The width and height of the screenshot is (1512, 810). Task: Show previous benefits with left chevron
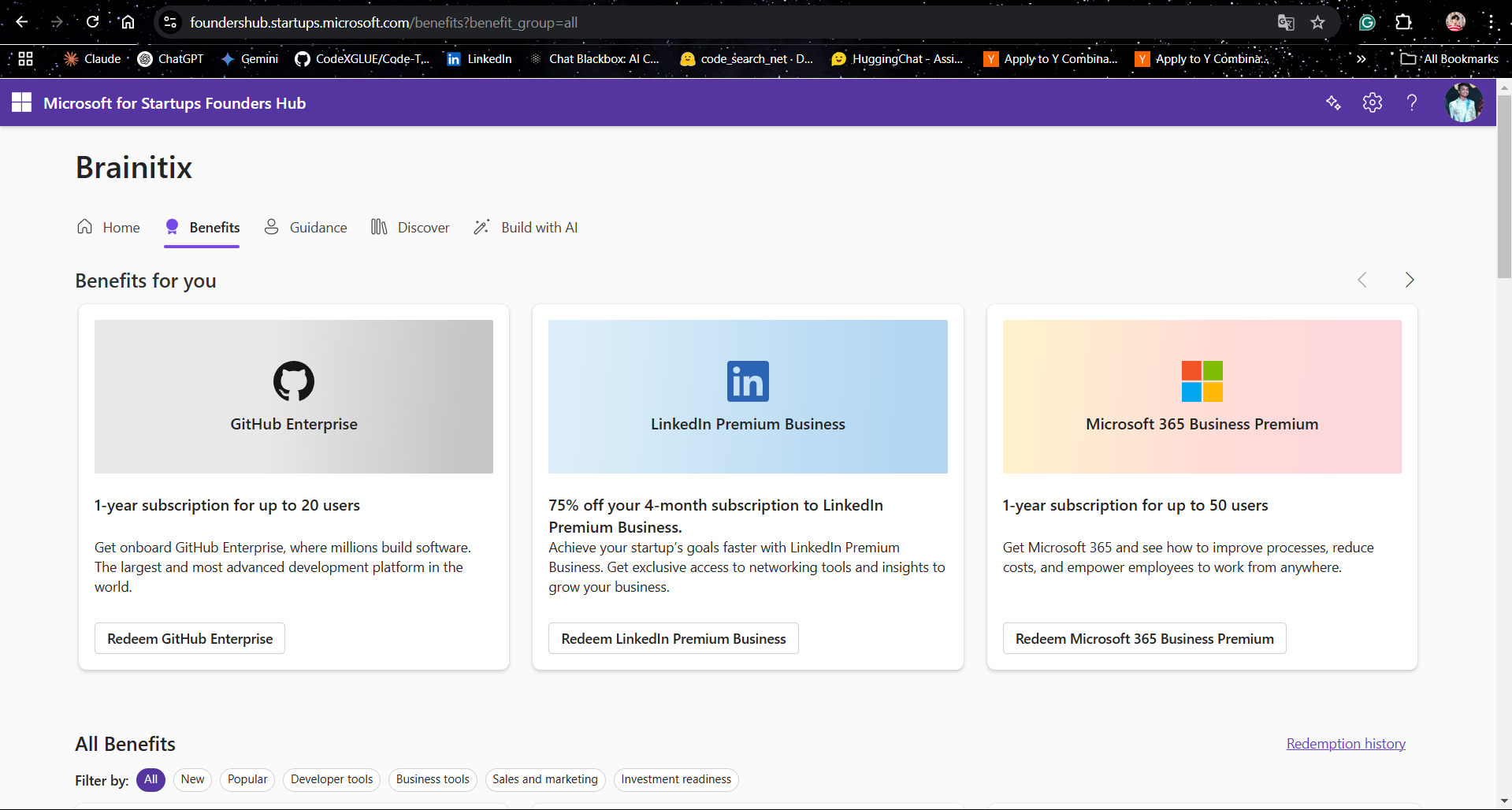tap(1362, 280)
